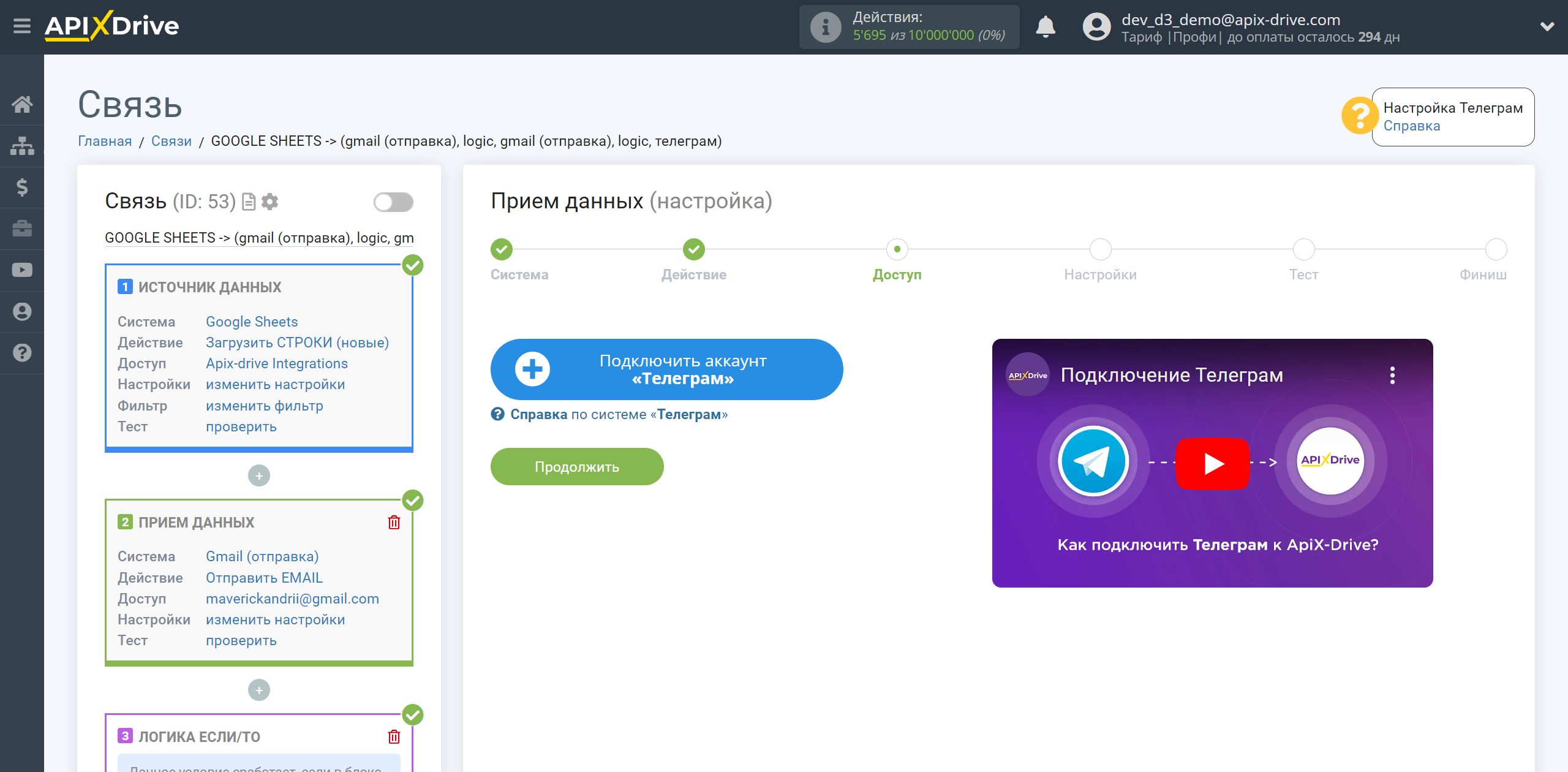1568x772 pixels.
Task: Play the Подключение Телеграм video
Action: pyautogui.click(x=1212, y=463)
